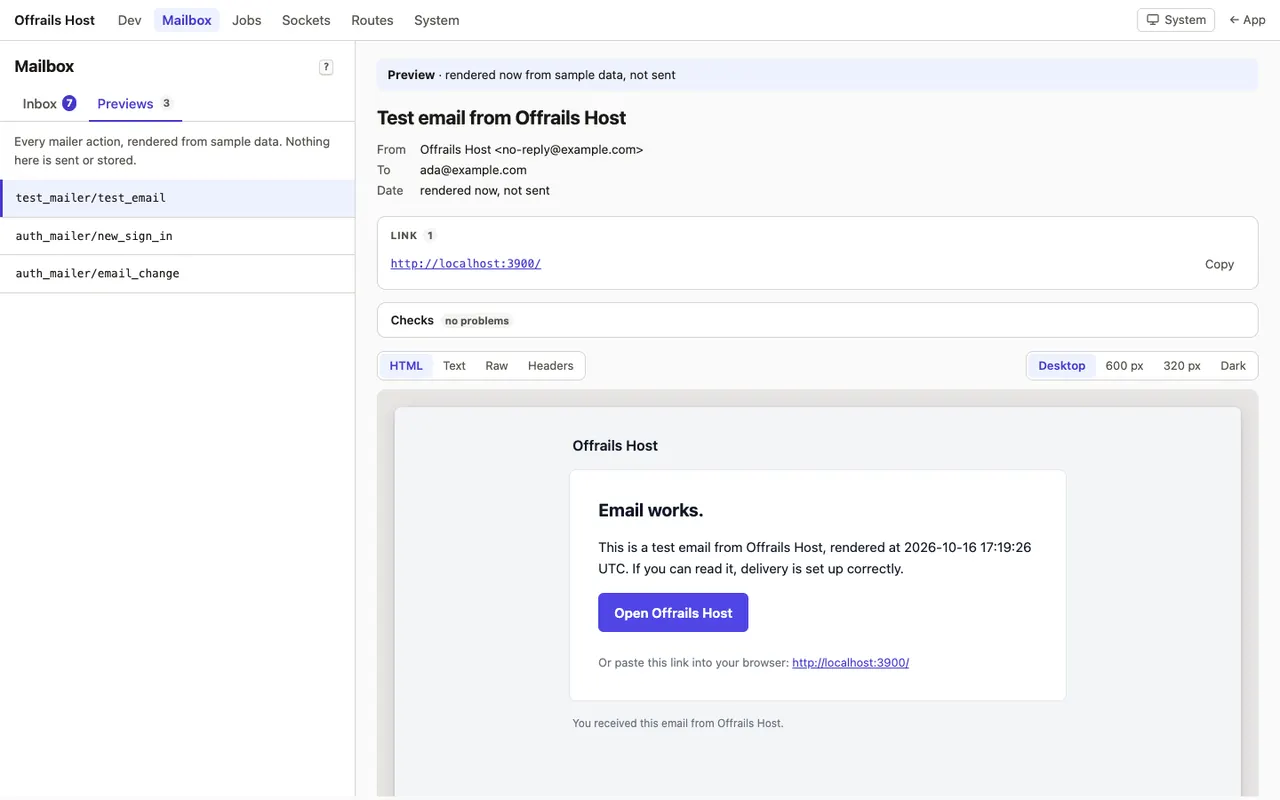
Task: Expand the Checks section
Action: (x=817, y=320)
